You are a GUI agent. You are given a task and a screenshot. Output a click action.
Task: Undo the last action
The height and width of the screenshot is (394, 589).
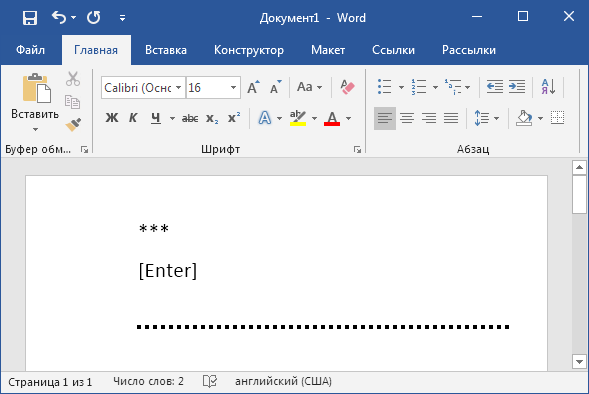tap(59, 17)
